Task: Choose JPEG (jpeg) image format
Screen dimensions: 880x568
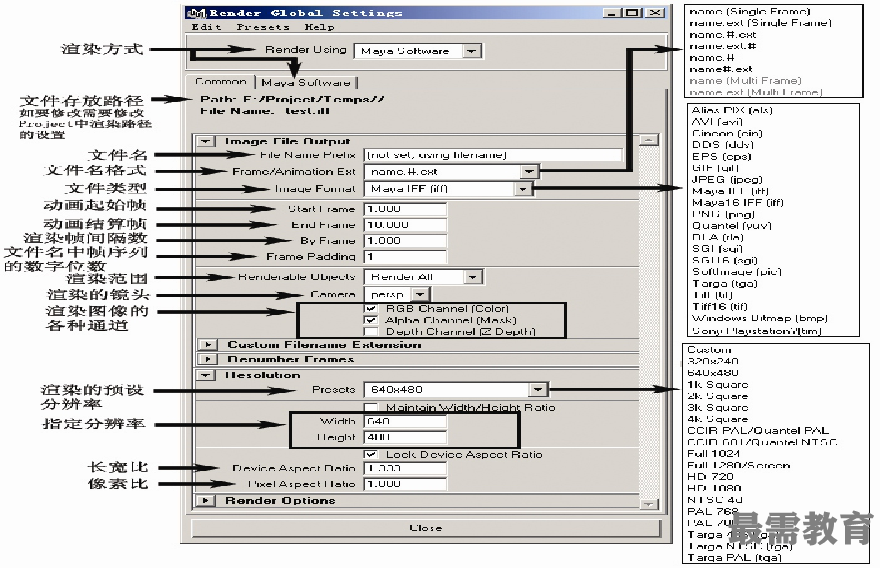Action: point(727,180)
